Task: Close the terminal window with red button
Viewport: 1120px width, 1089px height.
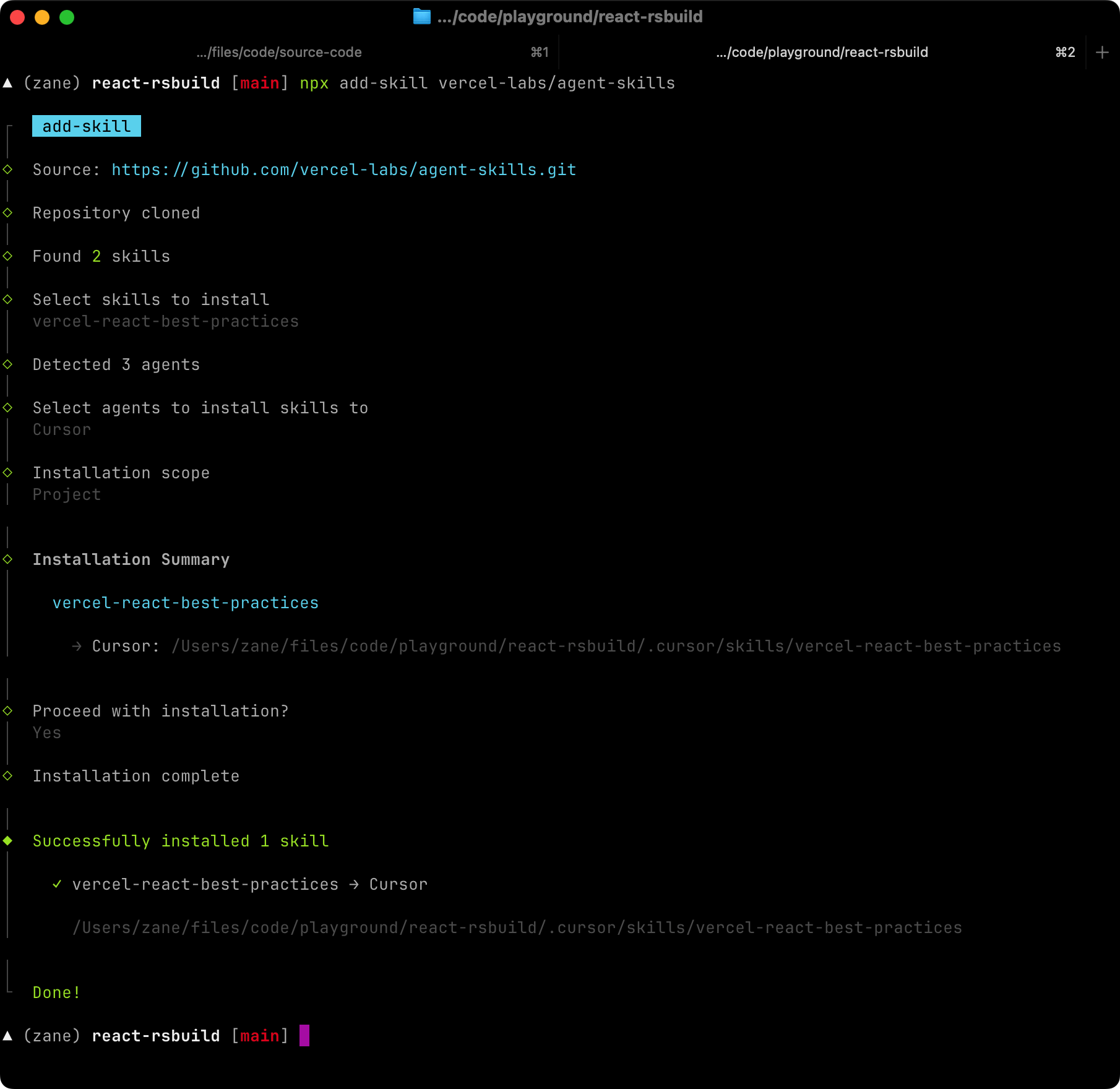Action: point(17,17)
